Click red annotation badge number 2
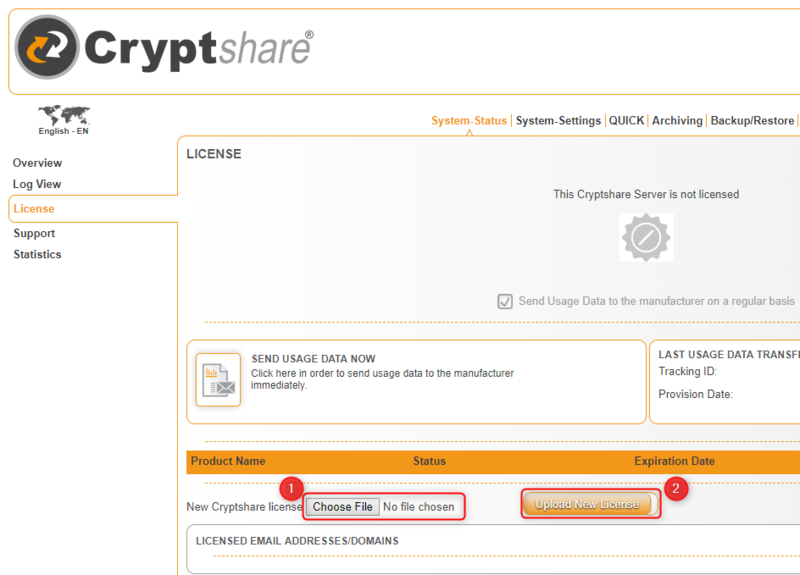The height and width of the screenshot is (575, 800). 676,489
